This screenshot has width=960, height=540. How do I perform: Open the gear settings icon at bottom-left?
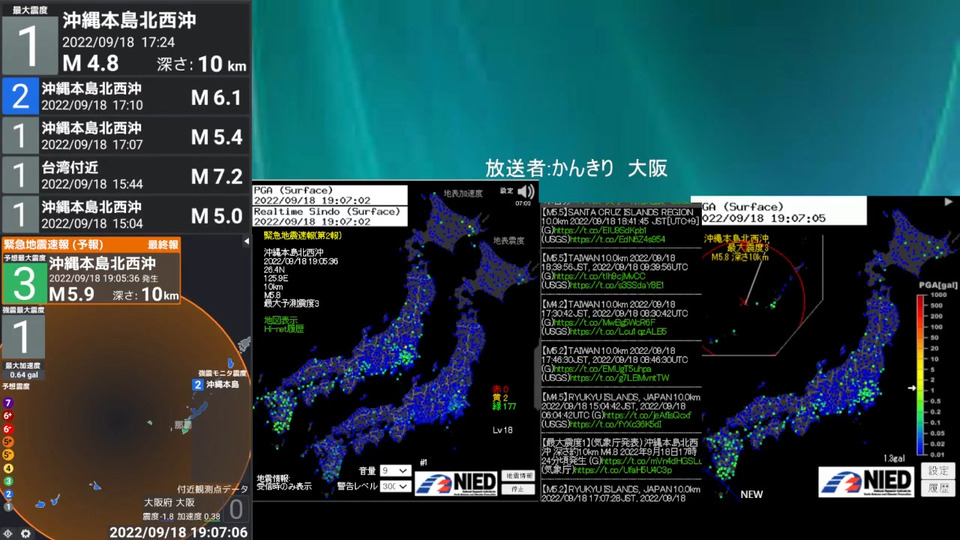pyautogui.click(x=26, y=533)
